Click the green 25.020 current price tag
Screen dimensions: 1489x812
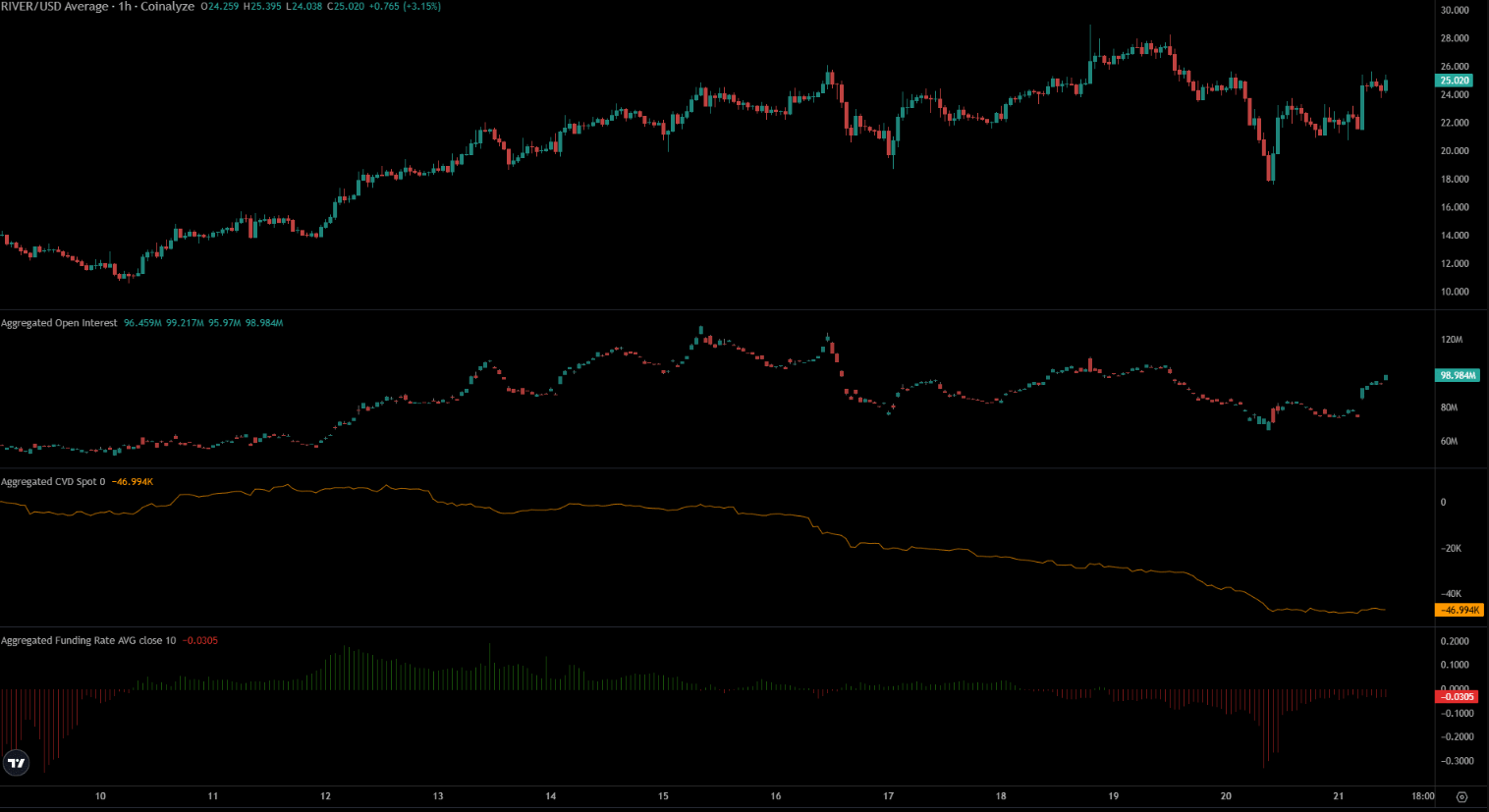click(x=1454, y=81)
